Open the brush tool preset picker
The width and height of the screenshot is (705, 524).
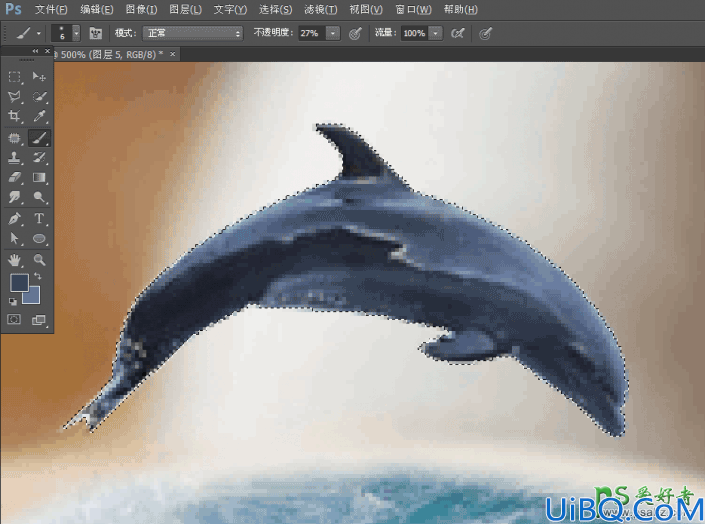(28, 33)
